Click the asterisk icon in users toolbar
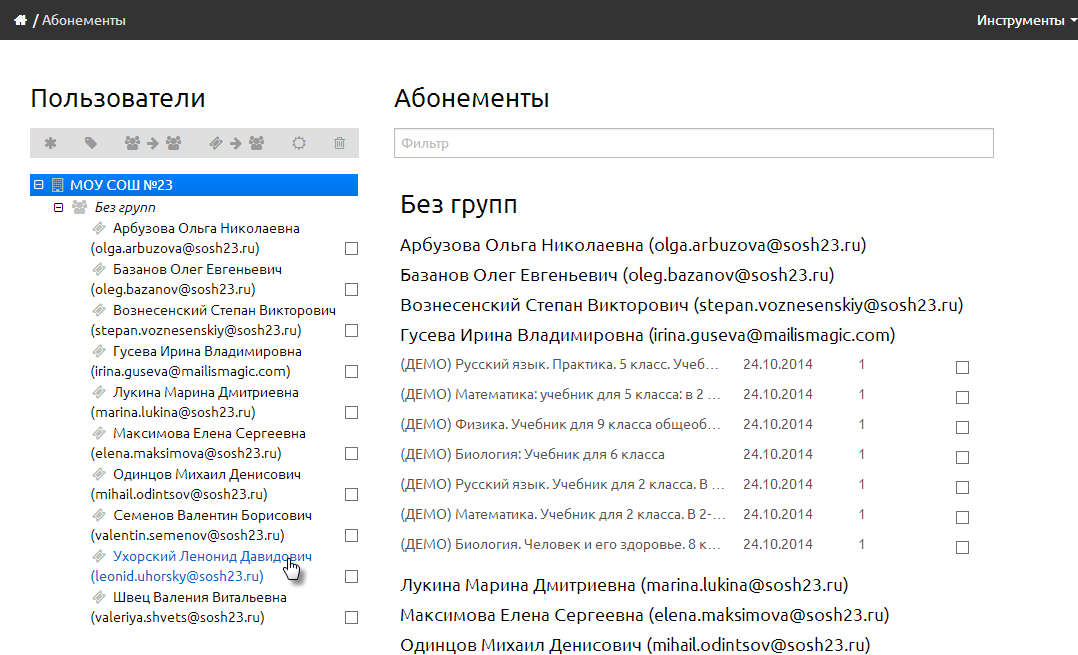Viewport: 1078px width, 655px height. tap(50, 143)
